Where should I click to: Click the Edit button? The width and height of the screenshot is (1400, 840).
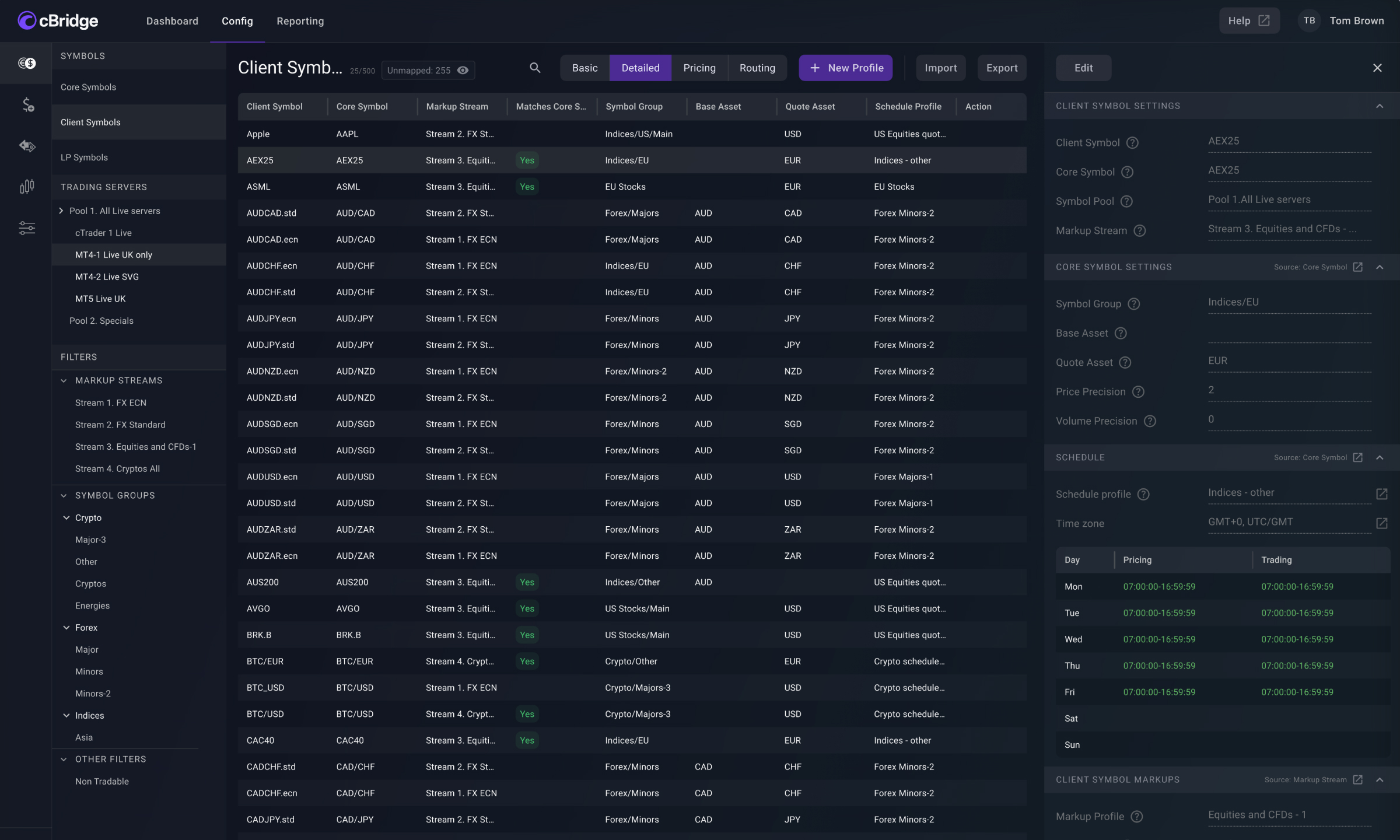pyautogui.click(x=1083, y=68)
